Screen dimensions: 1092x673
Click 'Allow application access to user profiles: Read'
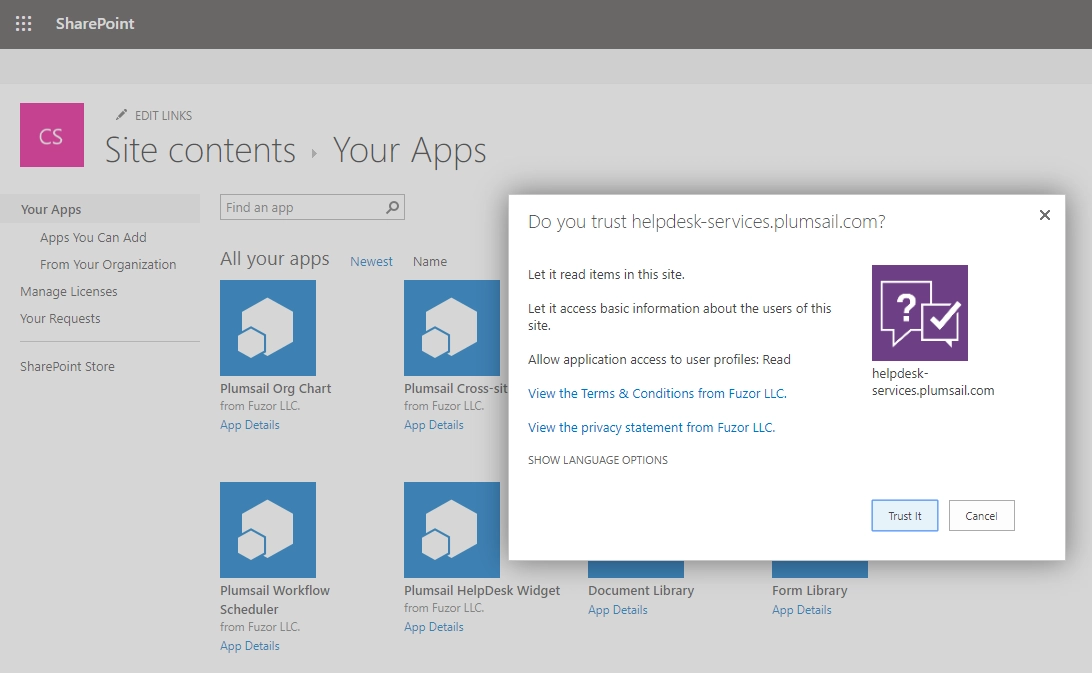pyautogui.click(x=659, y=359)
